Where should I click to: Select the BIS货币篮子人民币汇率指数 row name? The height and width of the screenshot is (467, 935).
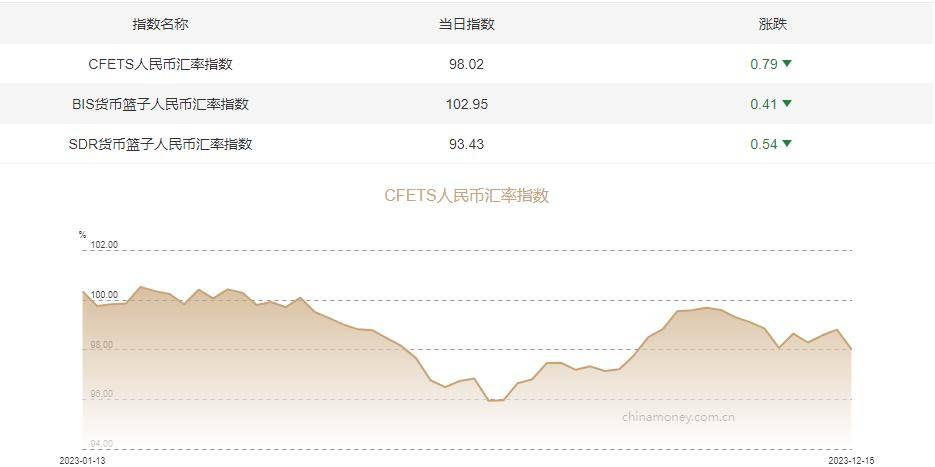[x=160, y=104]
